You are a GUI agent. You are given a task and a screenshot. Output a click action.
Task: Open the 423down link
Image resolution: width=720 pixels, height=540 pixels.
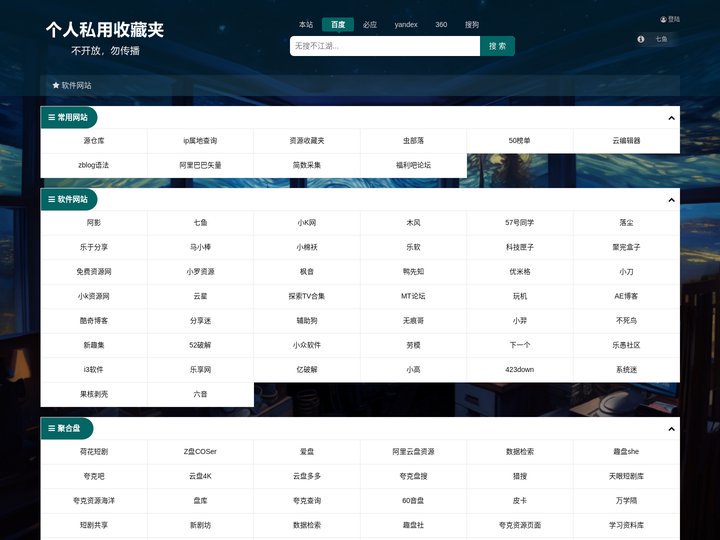point(520,370)
